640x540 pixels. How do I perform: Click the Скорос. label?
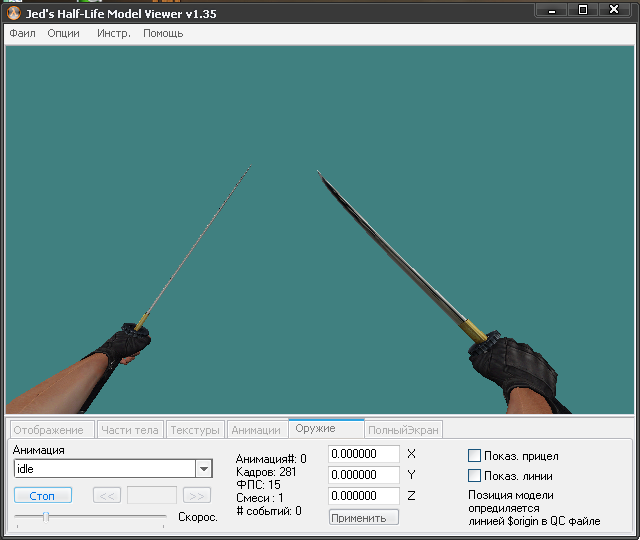pyautogui.click(x=198, y=517)
